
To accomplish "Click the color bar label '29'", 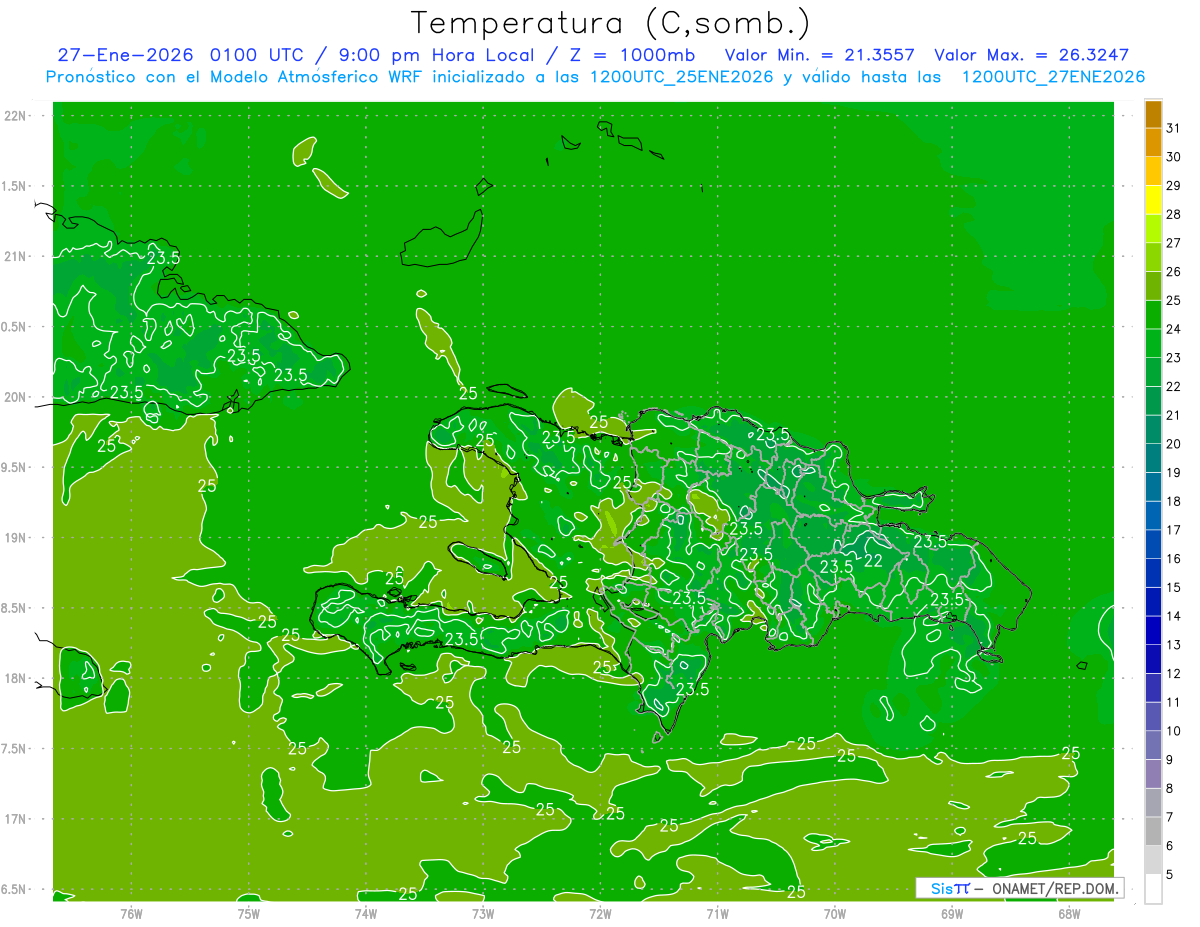I will [1174, 186].
